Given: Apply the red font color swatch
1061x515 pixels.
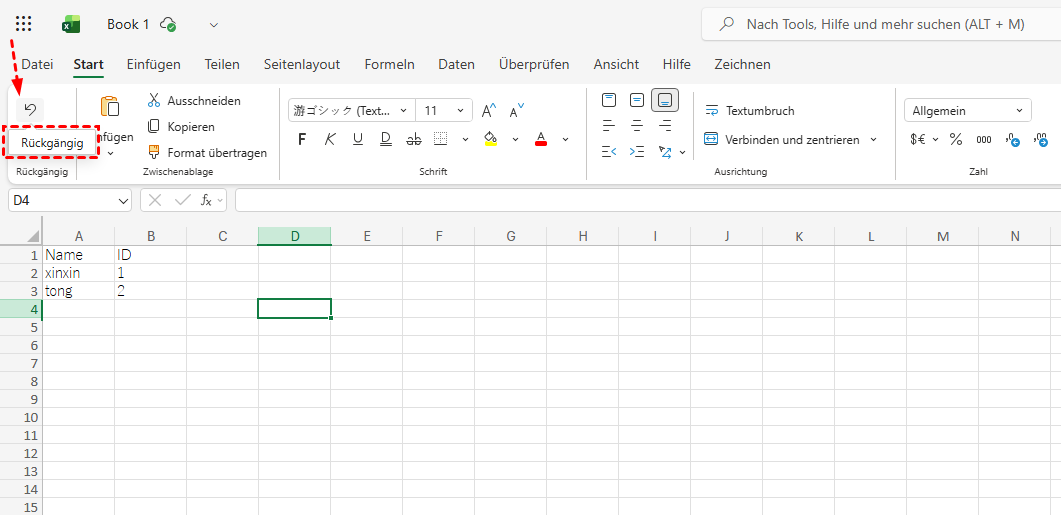Looking at the screenshot, I should click(541, 140).
